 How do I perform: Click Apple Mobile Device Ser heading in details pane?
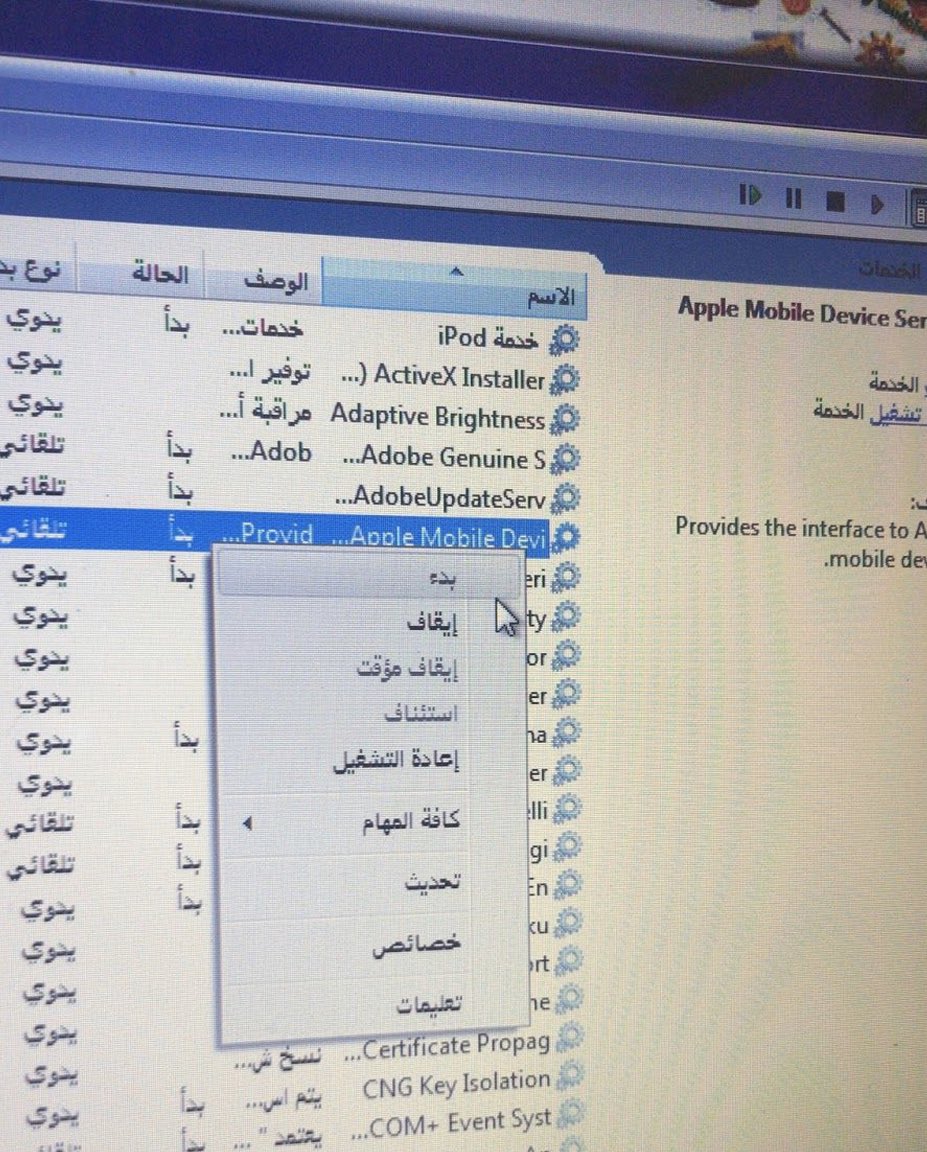(801, 314)
